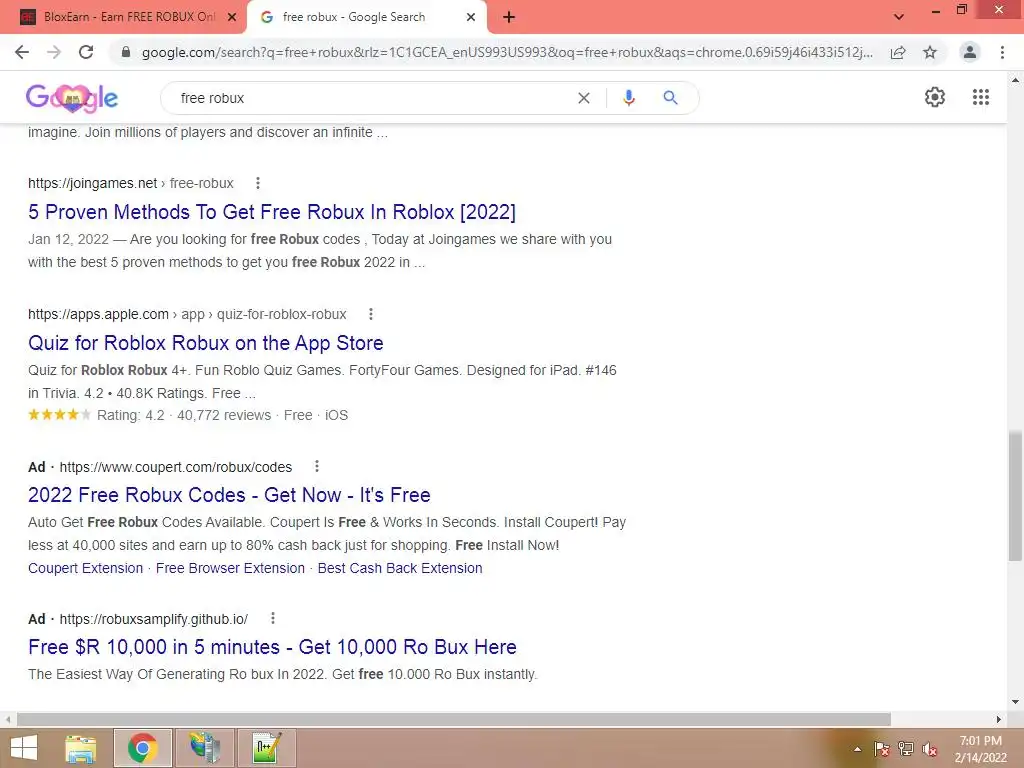Open the Chrome profile avatar menu
The height and width of the screenshot is (768, 1024).
tap(970, 52)
